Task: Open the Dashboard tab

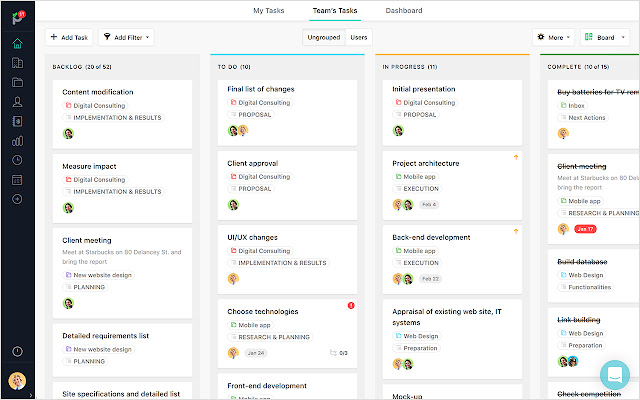Action: [x=375, y=11]
